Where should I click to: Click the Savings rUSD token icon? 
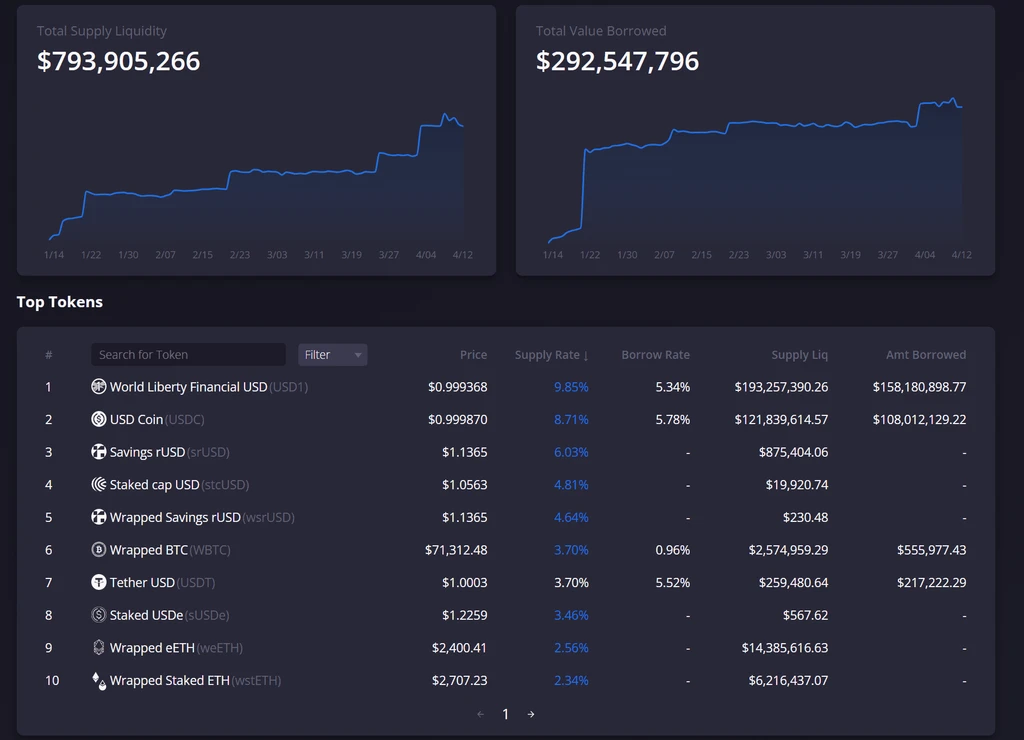click(x=99, y=452)
